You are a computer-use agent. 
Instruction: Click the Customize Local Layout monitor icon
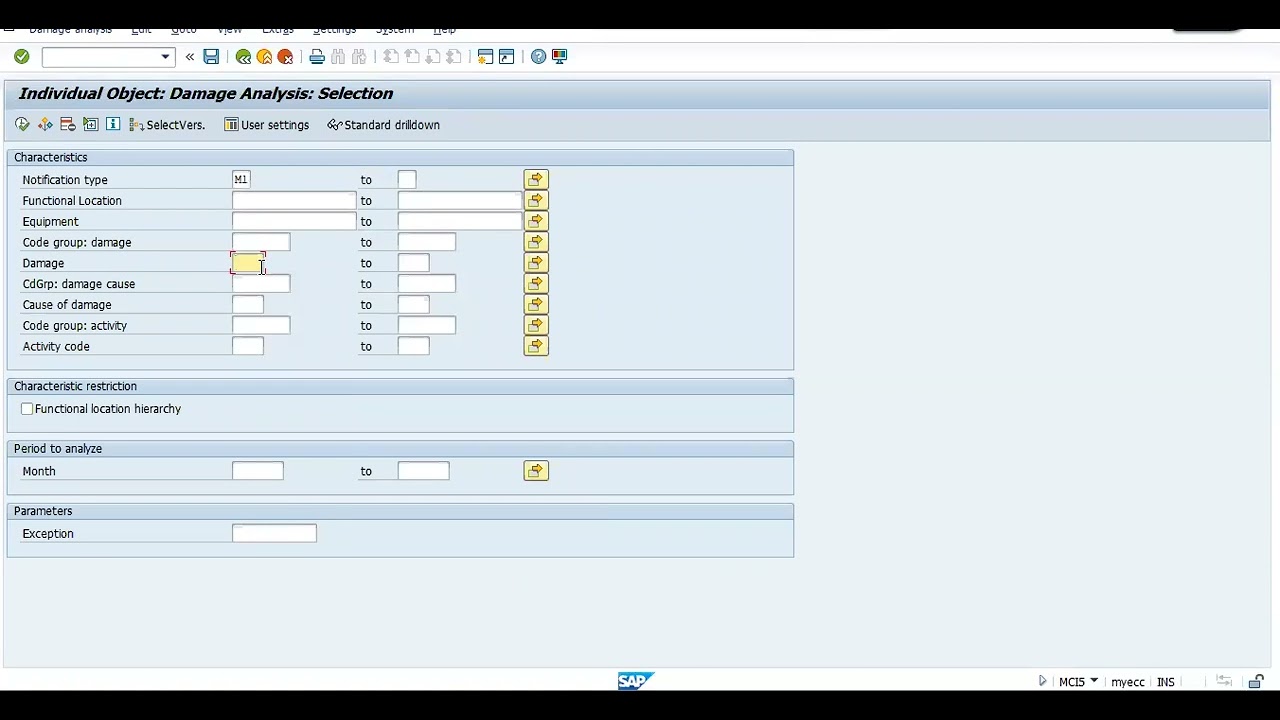559,57
